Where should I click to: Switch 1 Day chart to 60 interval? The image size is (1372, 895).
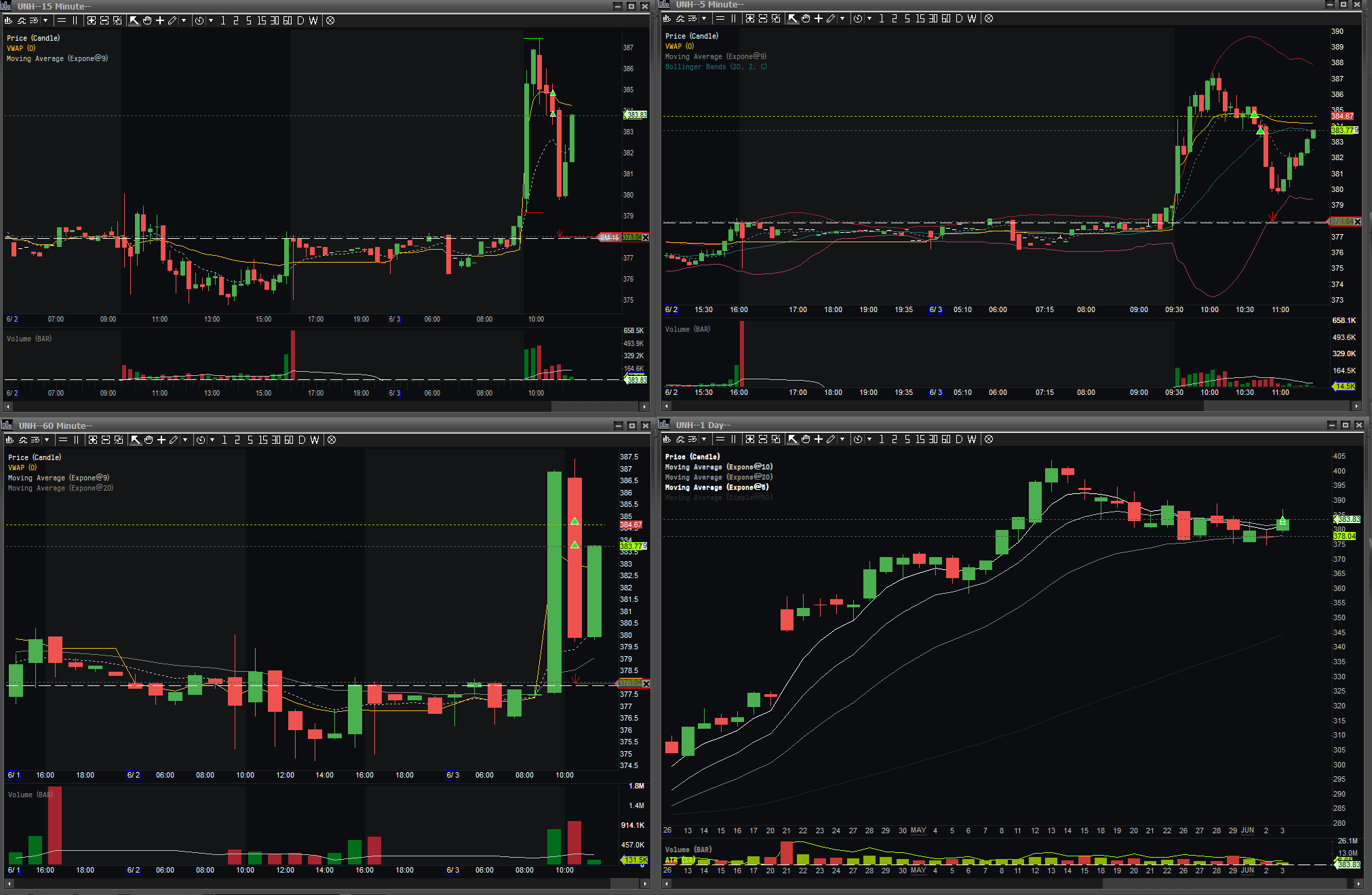(x=946, y=439)
